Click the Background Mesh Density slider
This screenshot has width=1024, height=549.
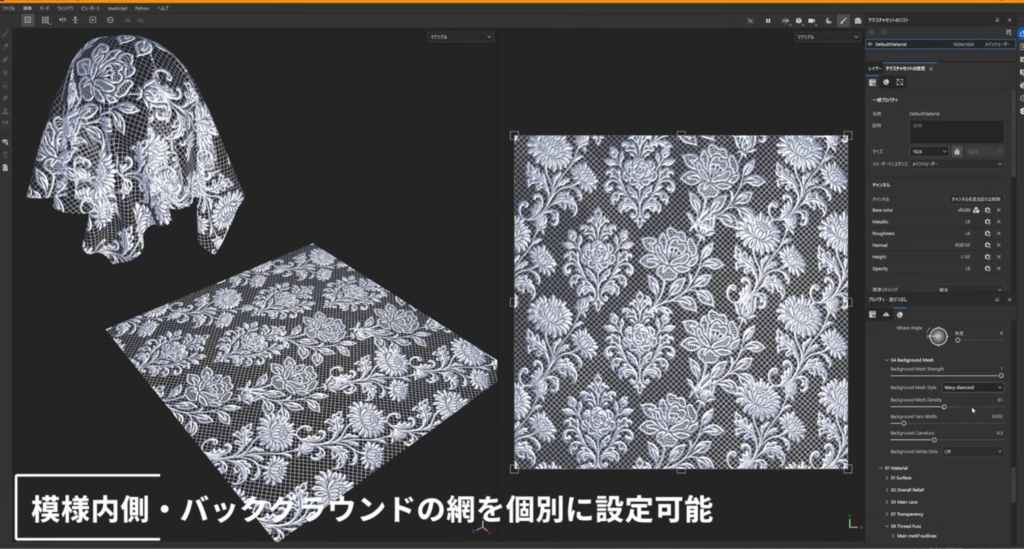tap(946, 407)
